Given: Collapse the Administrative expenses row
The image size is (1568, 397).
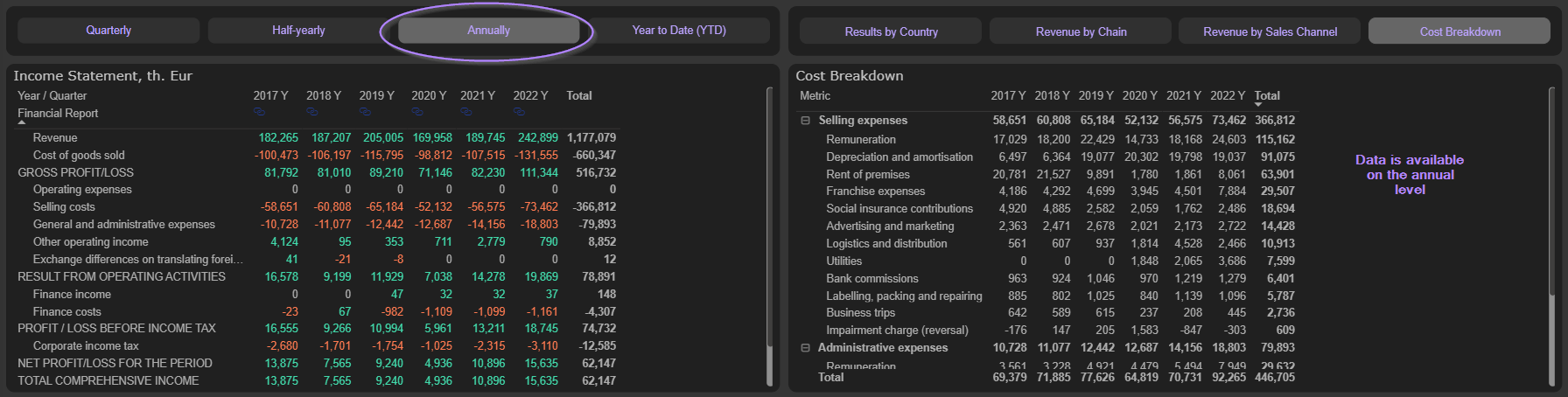Looking at the screenshot, I should coord(805,348).
